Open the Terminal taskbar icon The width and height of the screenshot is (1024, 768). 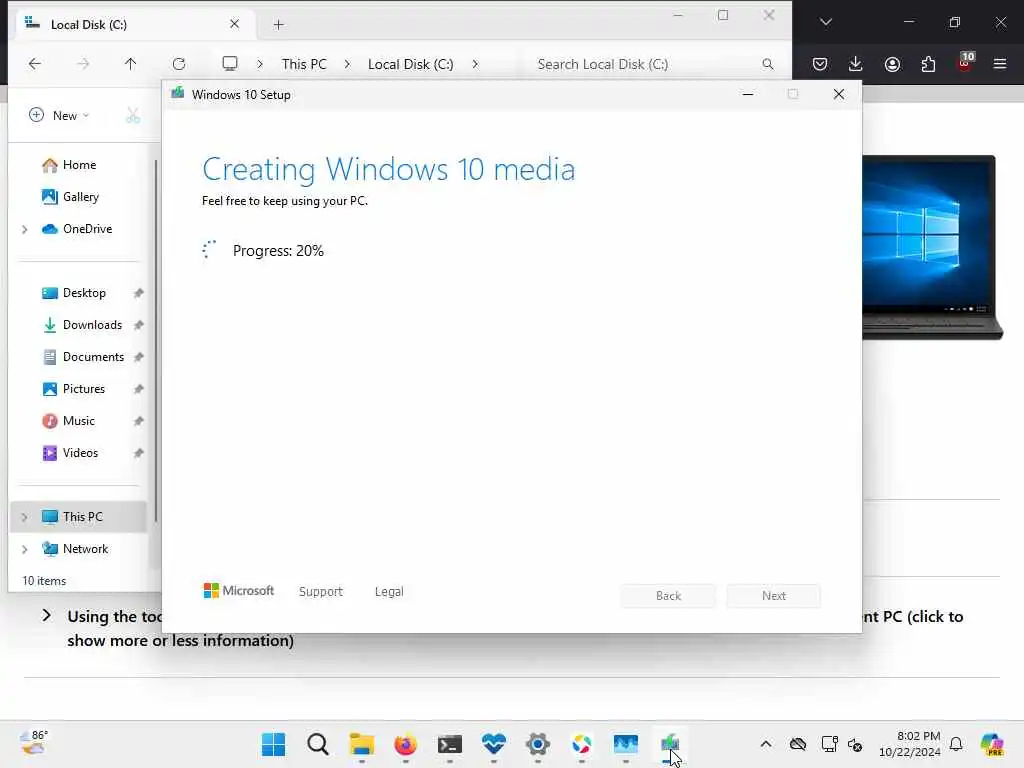tap(449, 744)
